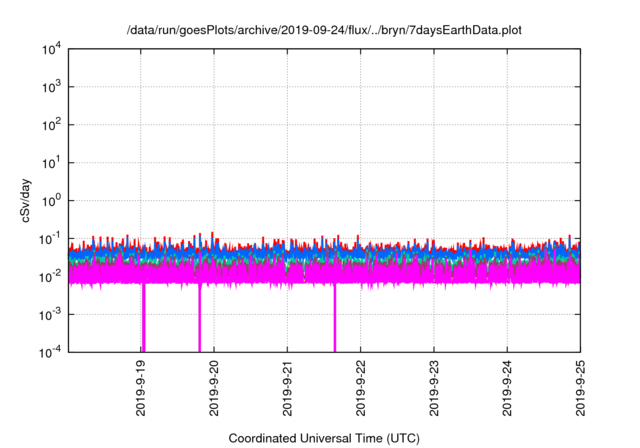Click the 10^2 y-axis tick label
Viewport: 640px width, 448px height.
point(51,125)
